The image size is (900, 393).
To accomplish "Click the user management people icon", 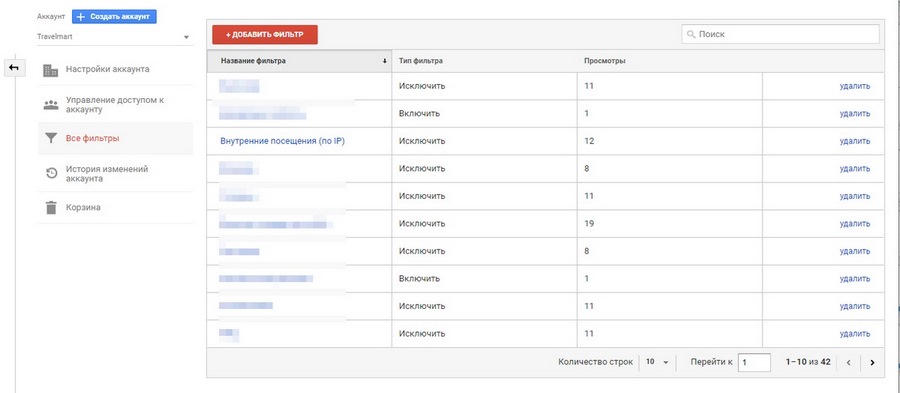I will coord(51,105).
